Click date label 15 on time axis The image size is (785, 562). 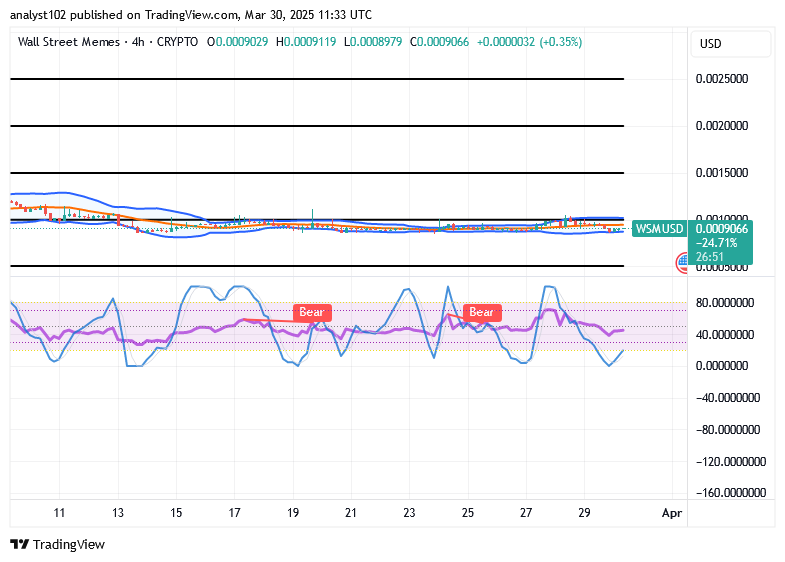pos(176,513)
